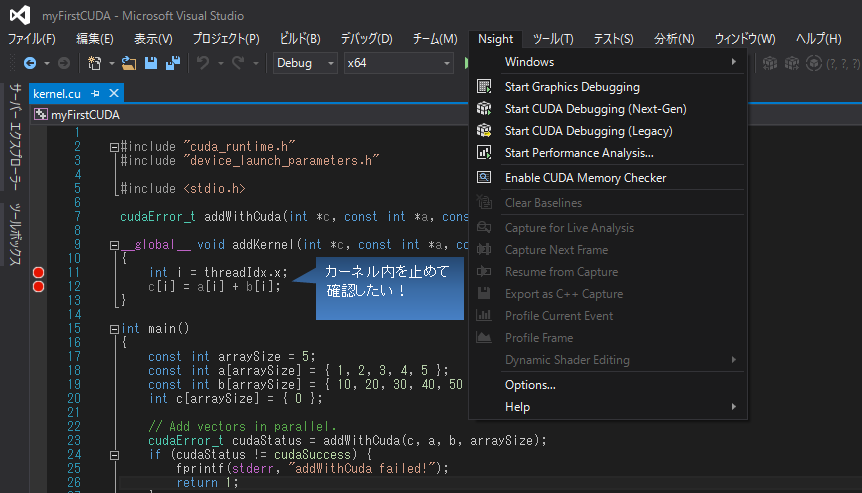Click the 'const int arraySize = 5;' line

point(232,357)
